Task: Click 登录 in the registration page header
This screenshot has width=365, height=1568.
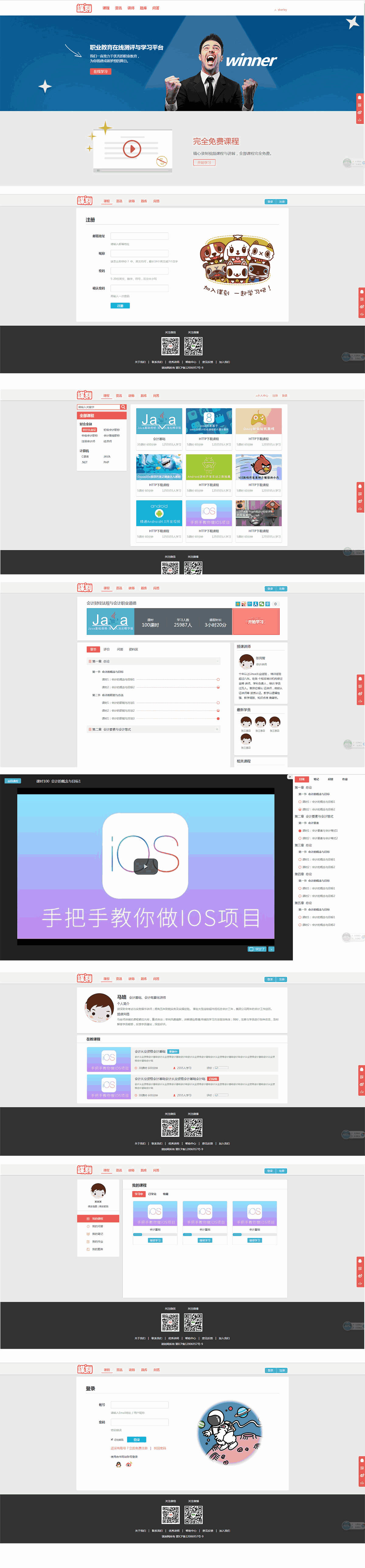Action: [270, 201]
